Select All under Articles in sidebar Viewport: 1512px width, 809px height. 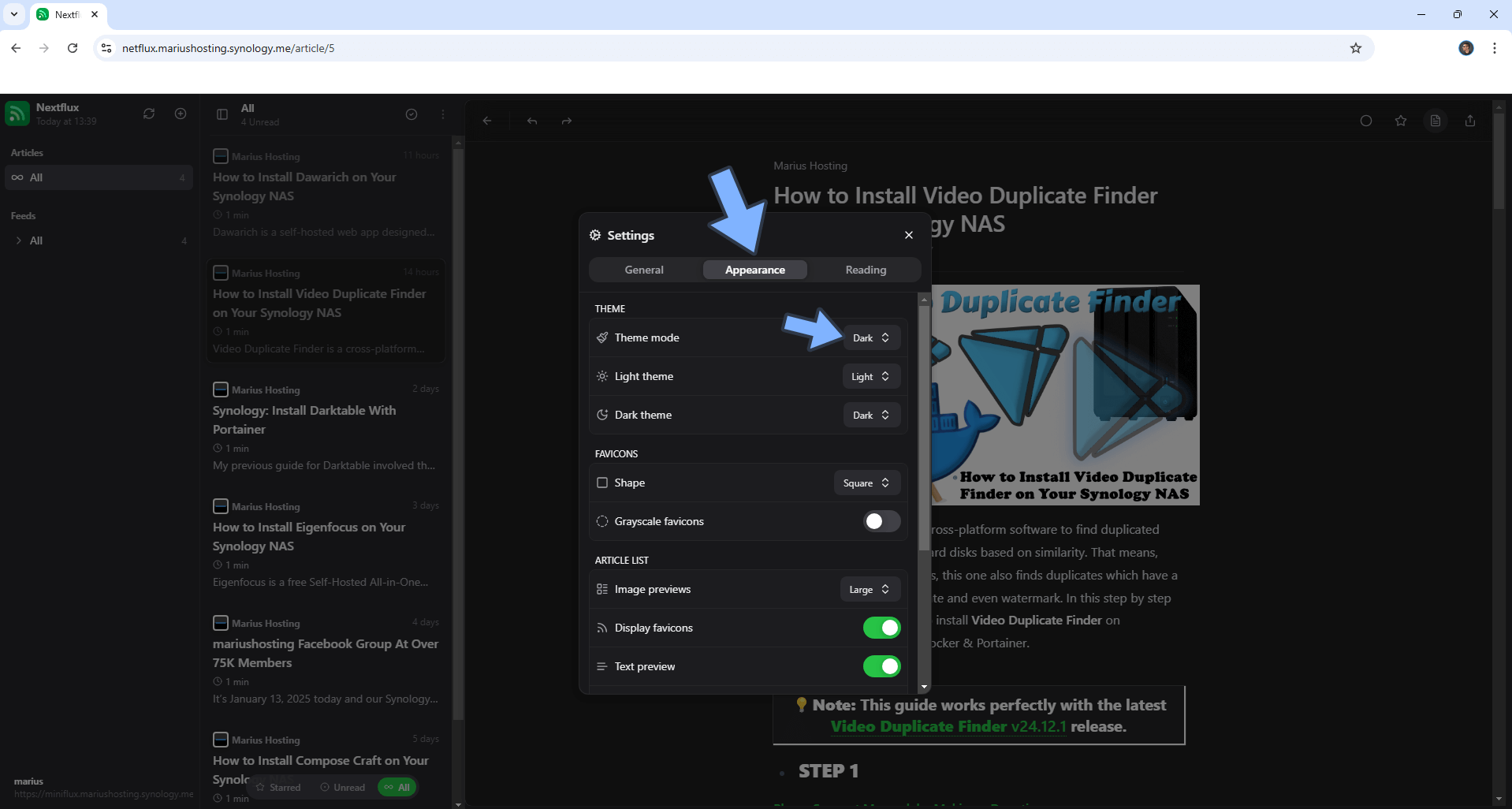coord(99,177)
